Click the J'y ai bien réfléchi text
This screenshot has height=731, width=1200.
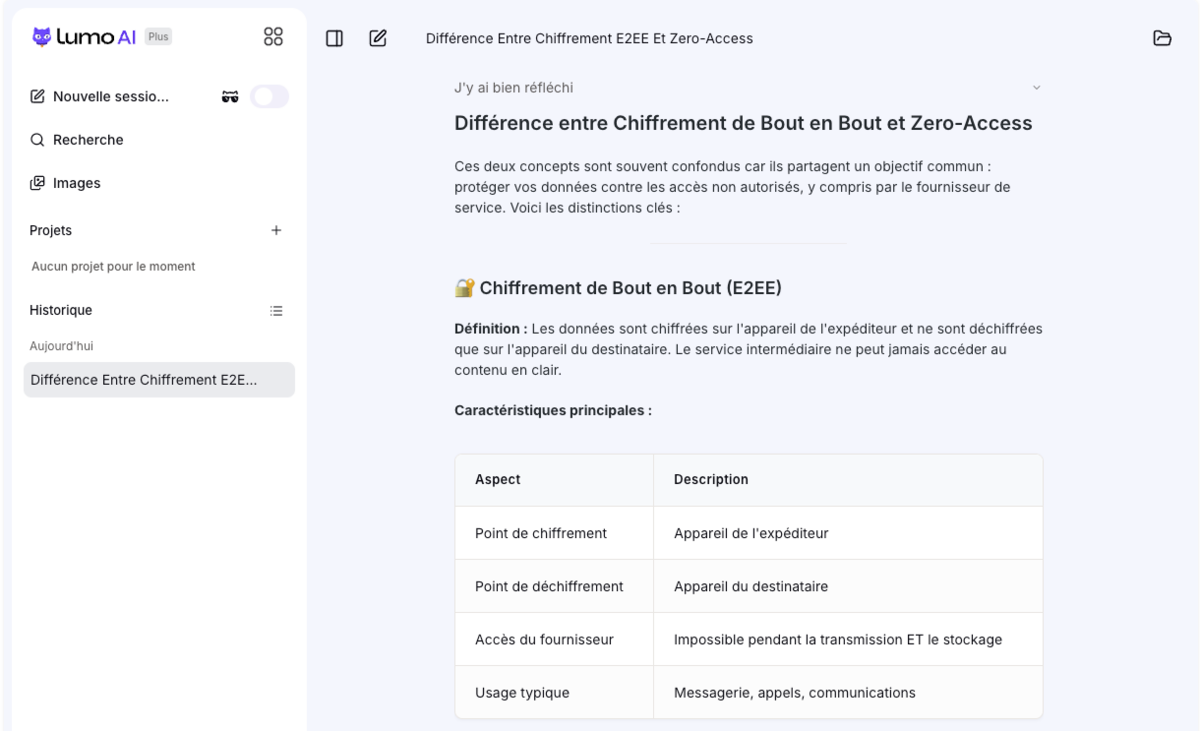pyautogui.click(x=513, y=88)
